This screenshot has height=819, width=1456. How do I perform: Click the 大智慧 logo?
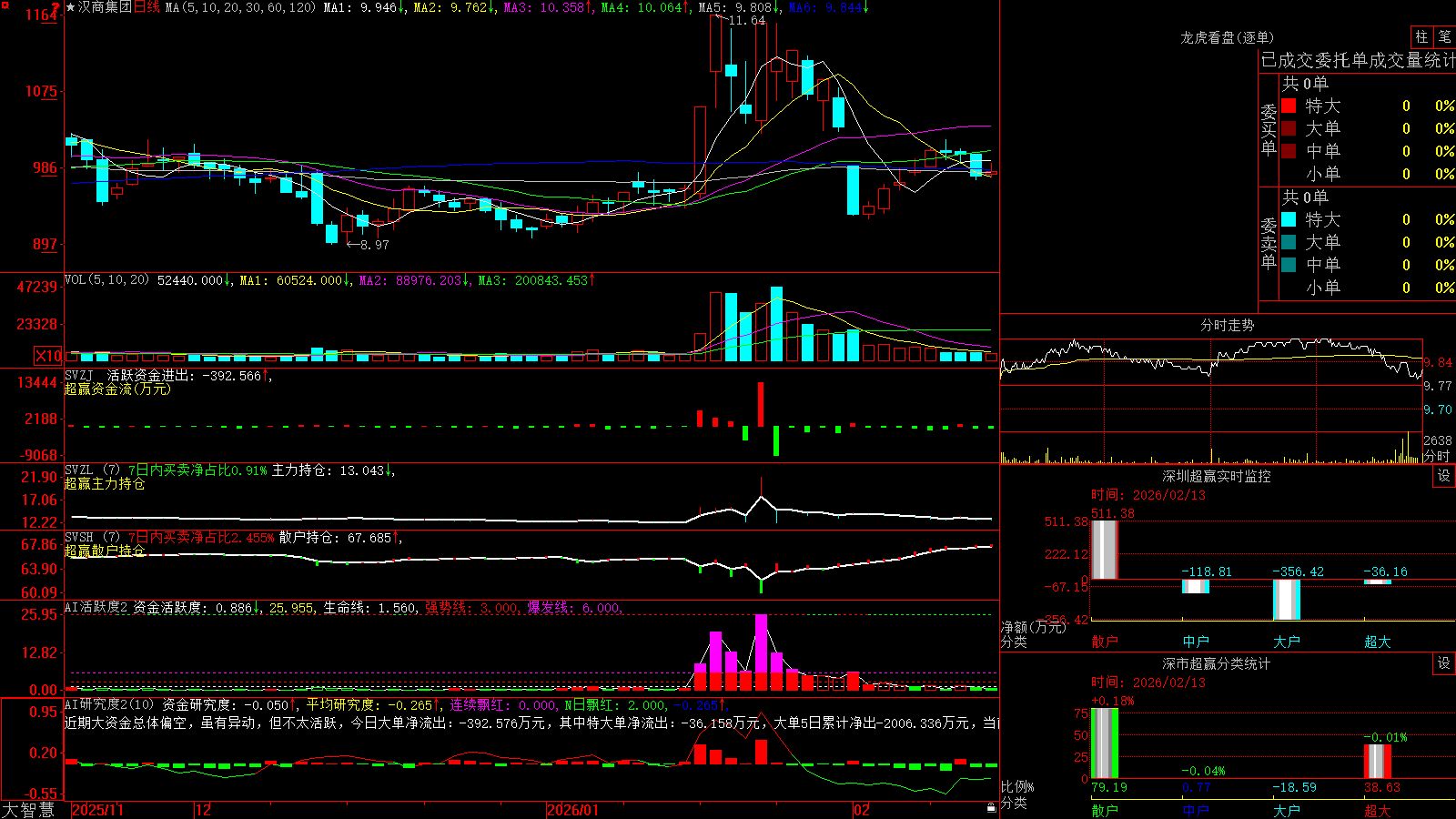[28, 809]
